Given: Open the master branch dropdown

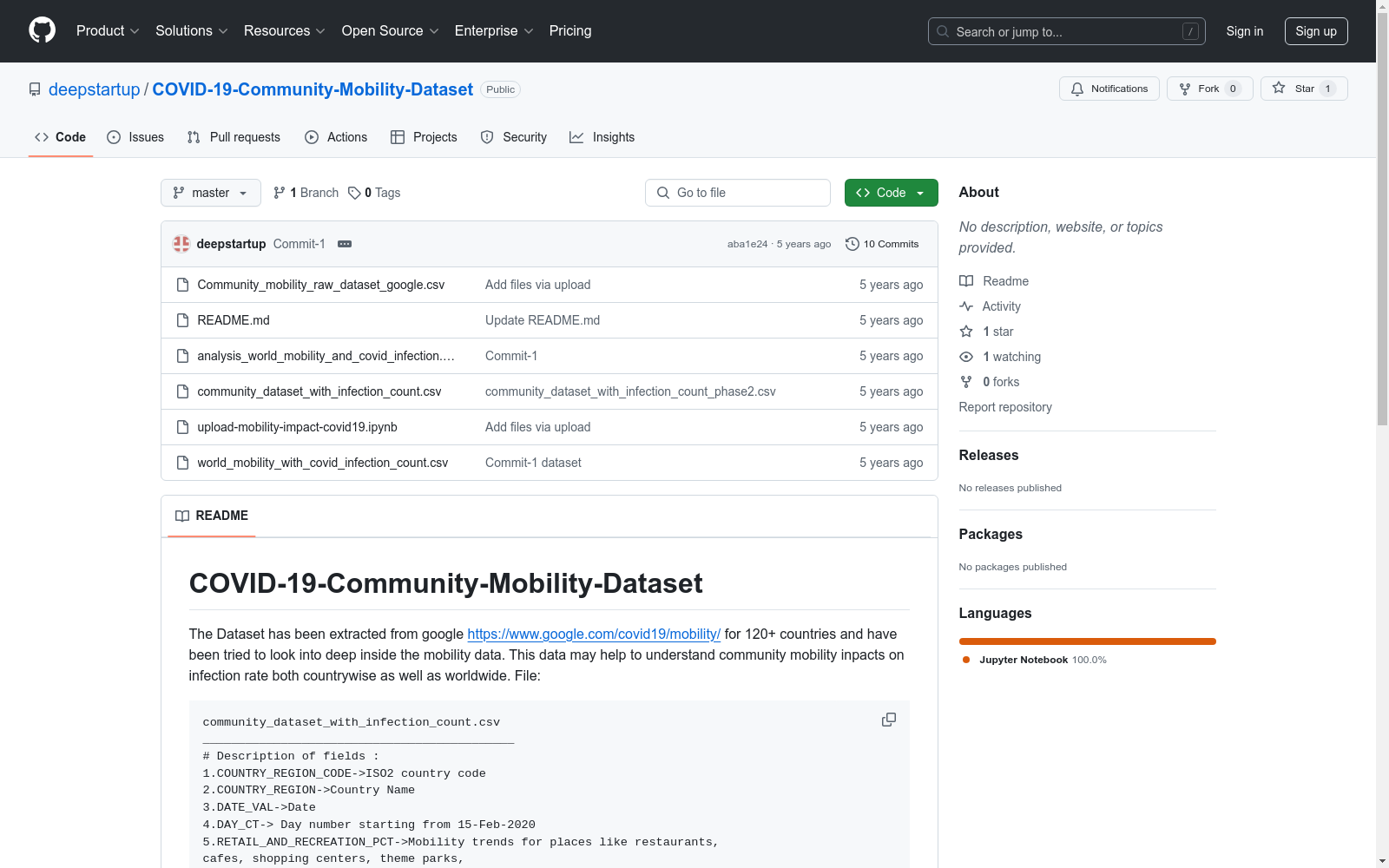Looking at the screenshot, I should coord(211,193).
